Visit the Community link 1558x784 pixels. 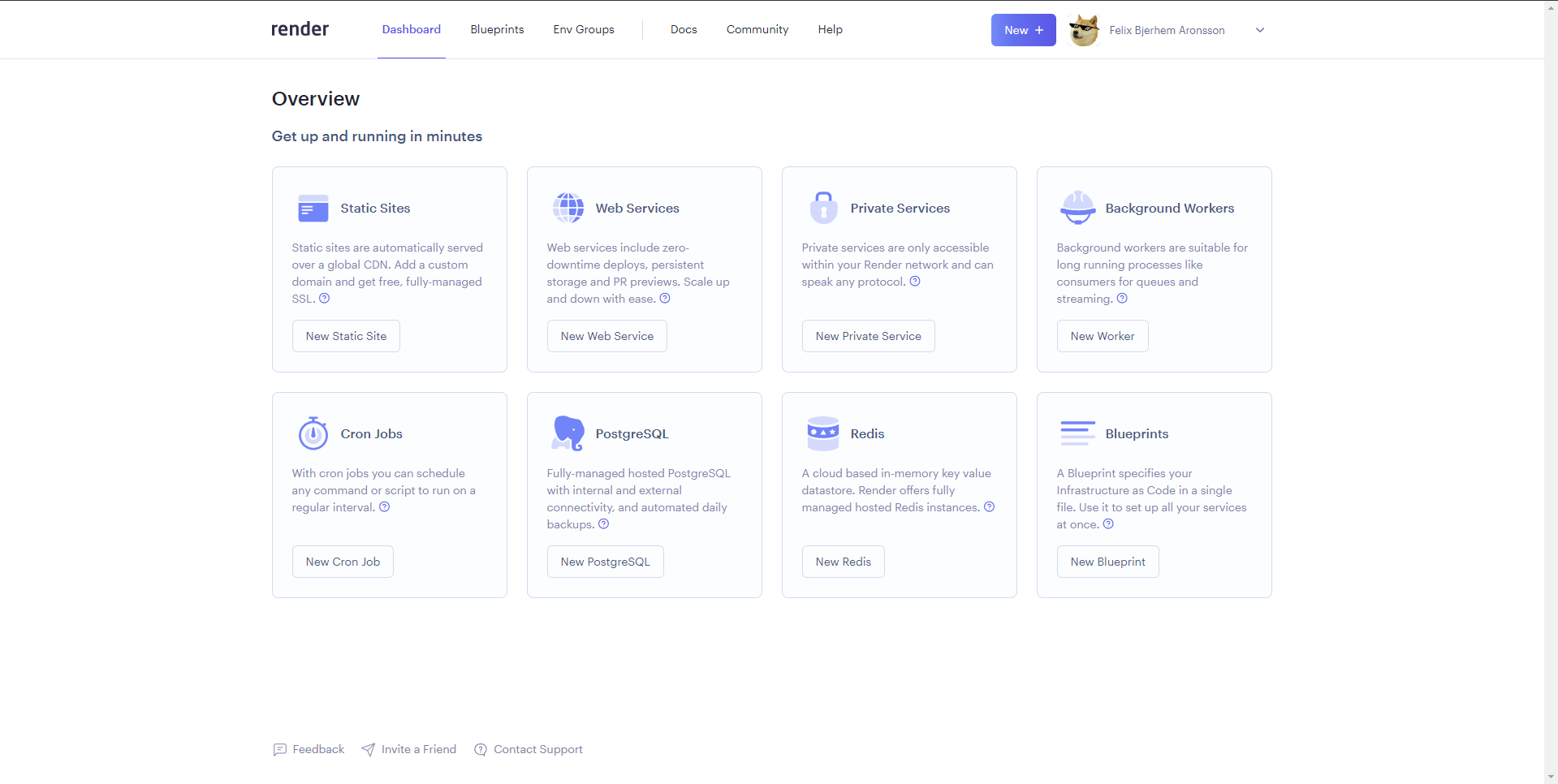[757, 29]
